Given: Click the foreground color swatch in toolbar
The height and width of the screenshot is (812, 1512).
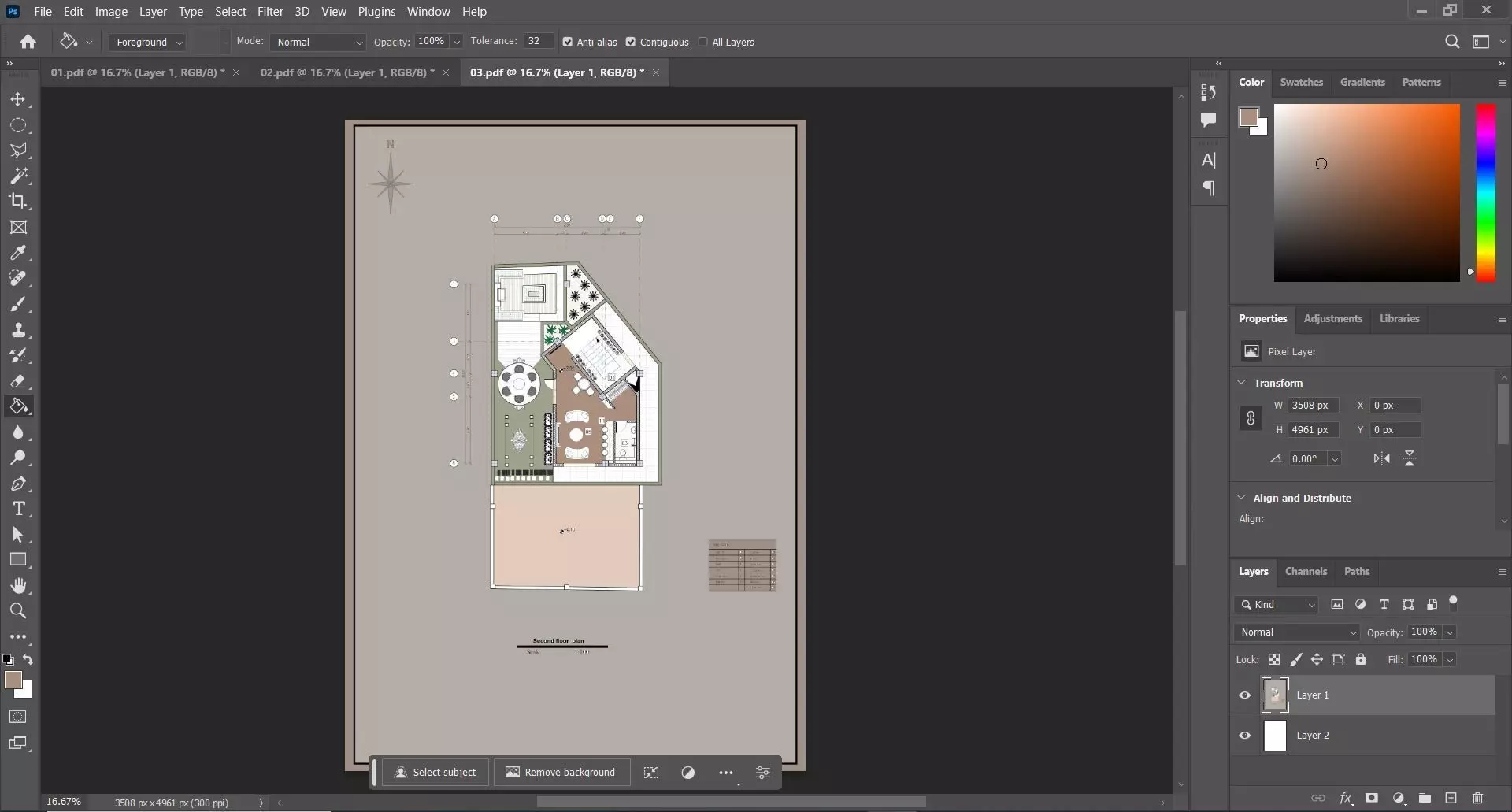Looking at the screenshot, I should [x=13, y=680].
